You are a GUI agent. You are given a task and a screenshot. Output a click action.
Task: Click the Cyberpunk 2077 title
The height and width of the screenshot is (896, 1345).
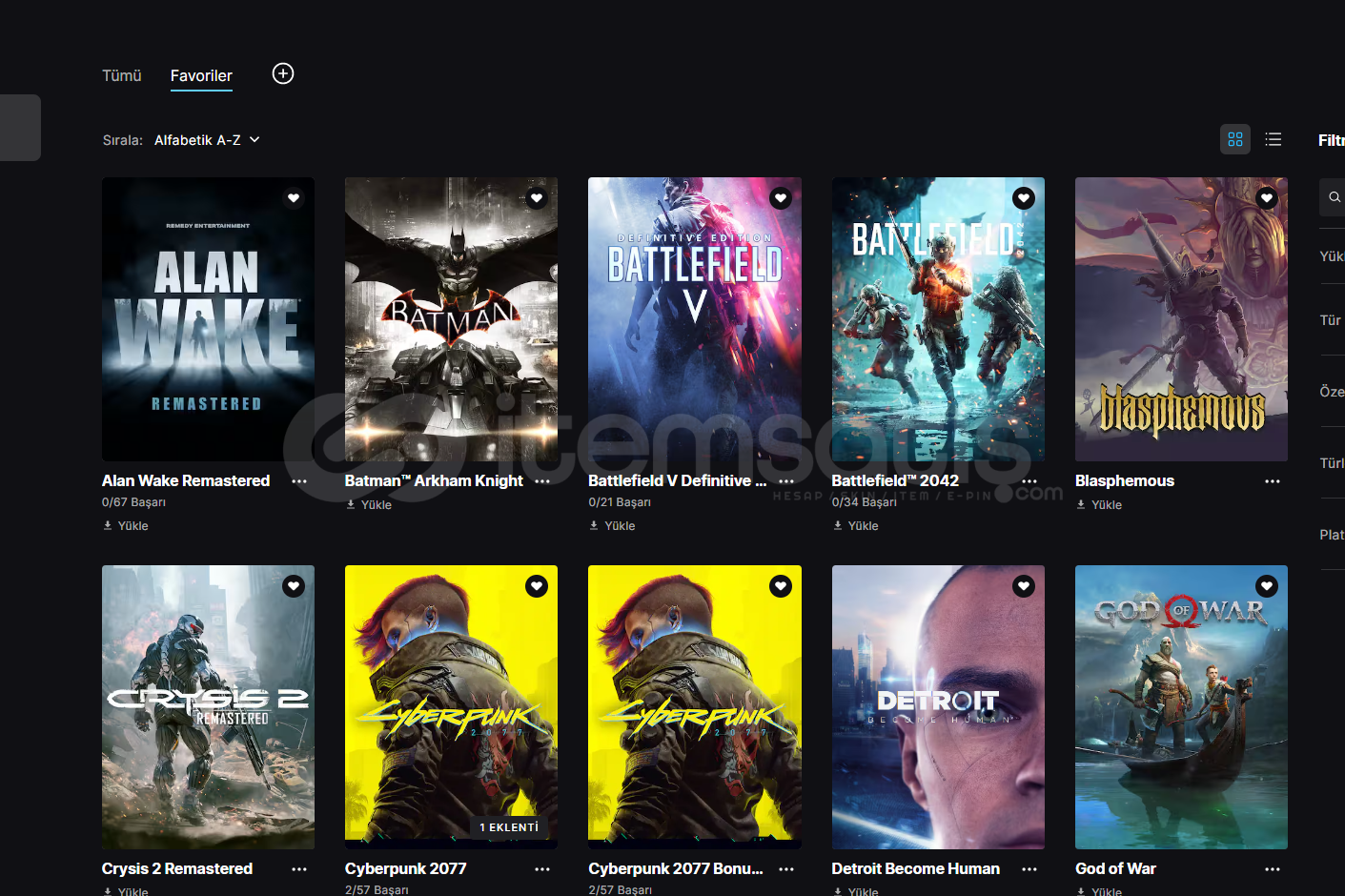coord(406,868)
